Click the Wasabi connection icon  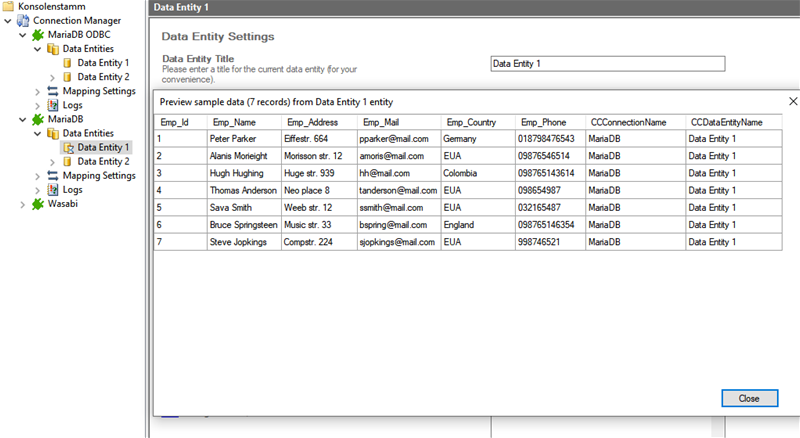pyautogui.click(x=39, y=204)
